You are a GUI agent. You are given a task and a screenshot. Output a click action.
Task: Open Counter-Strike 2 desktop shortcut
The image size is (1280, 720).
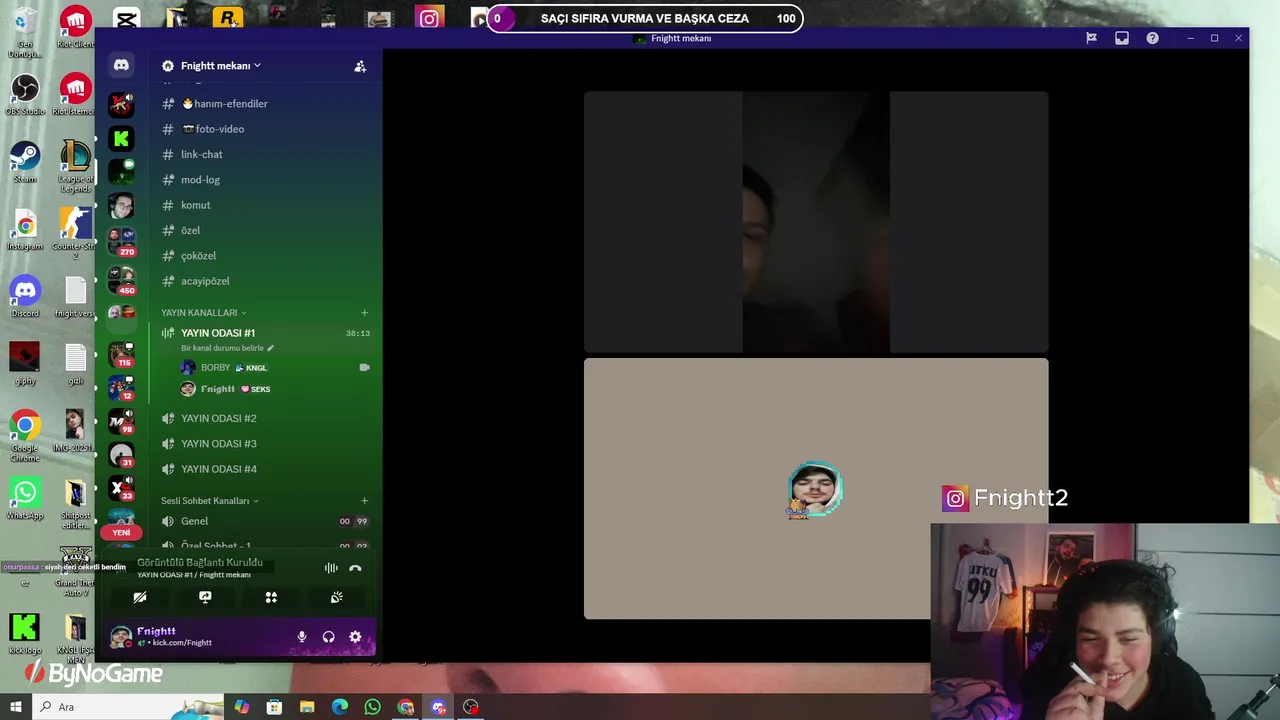click(x=75, y=233)
